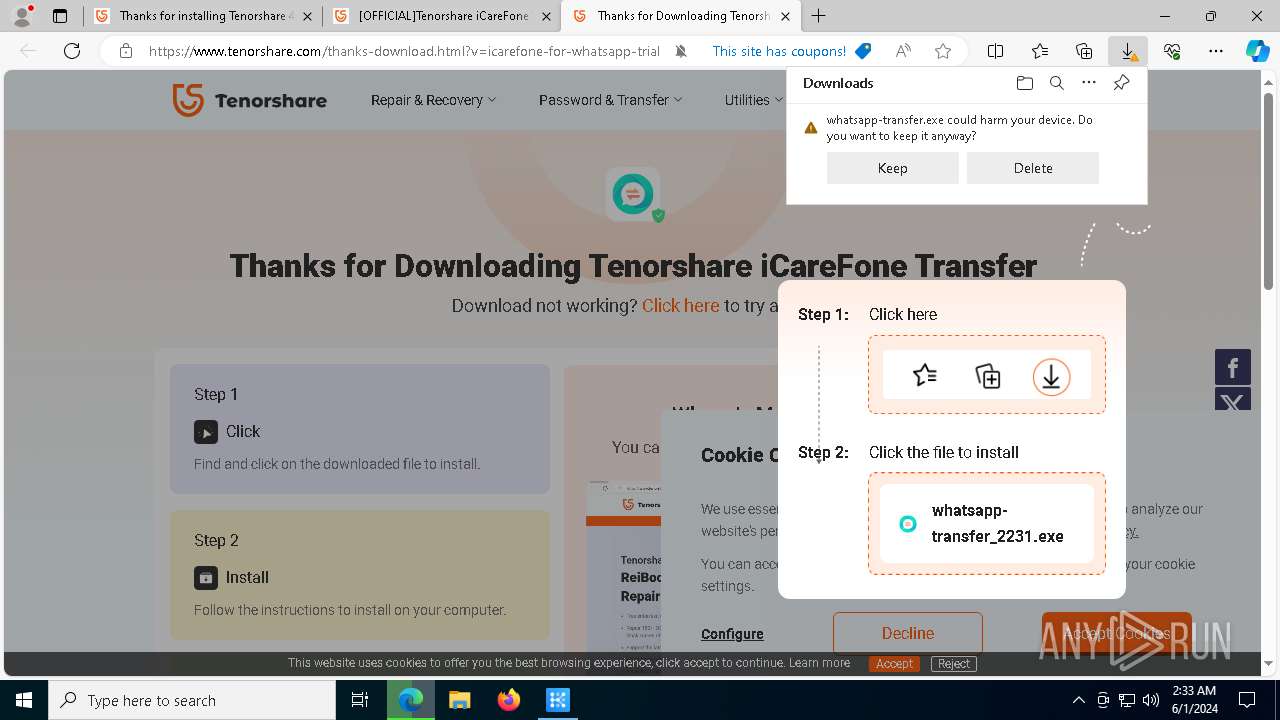This screenshot has height=720, width=1280.
Task: Switch to Thanks for installing Tenorshare tab
Action: pos(203,16)
